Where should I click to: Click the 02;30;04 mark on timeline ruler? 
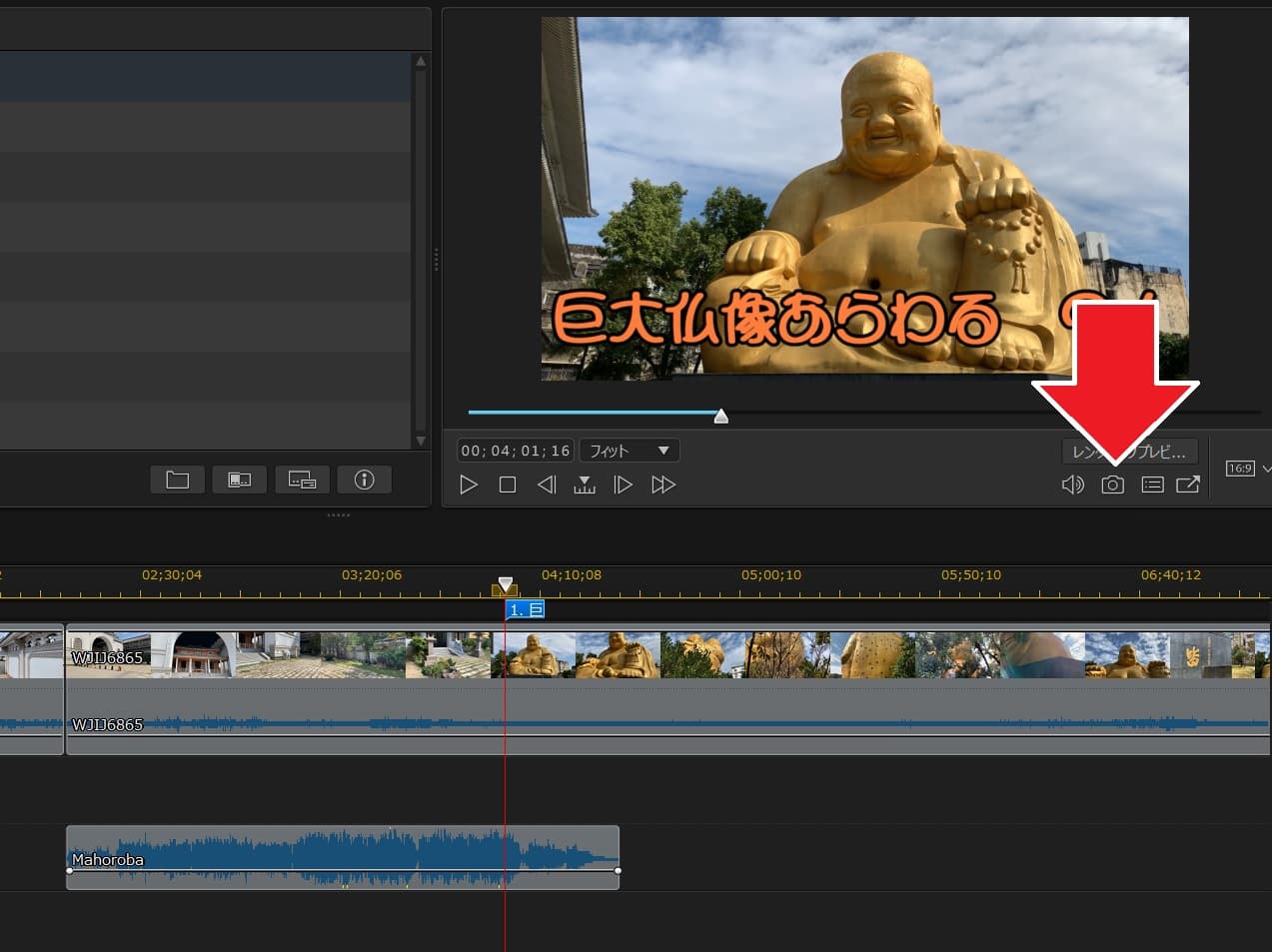pos(172,575)
